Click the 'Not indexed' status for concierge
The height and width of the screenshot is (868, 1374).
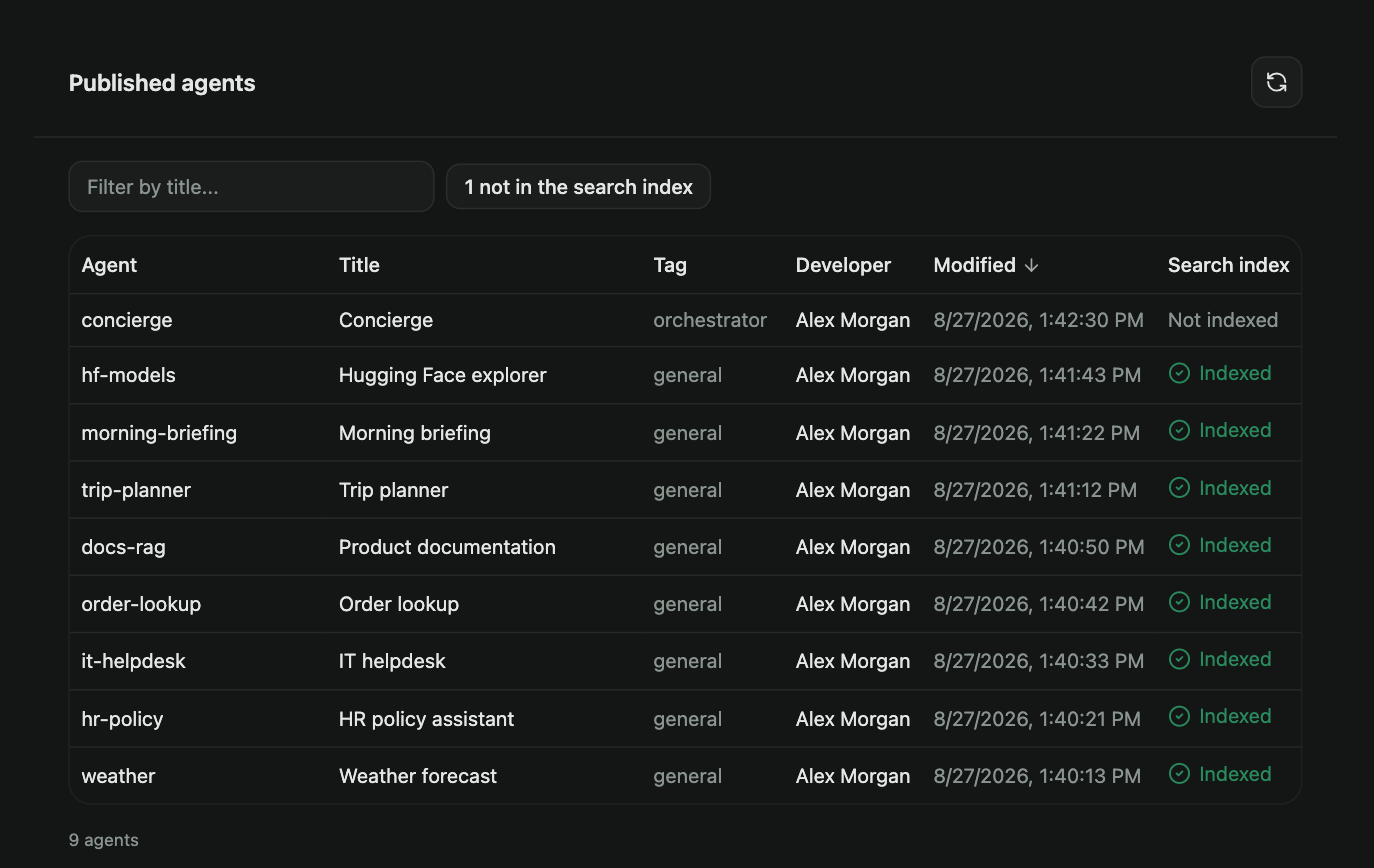(x=1223, y=320)
